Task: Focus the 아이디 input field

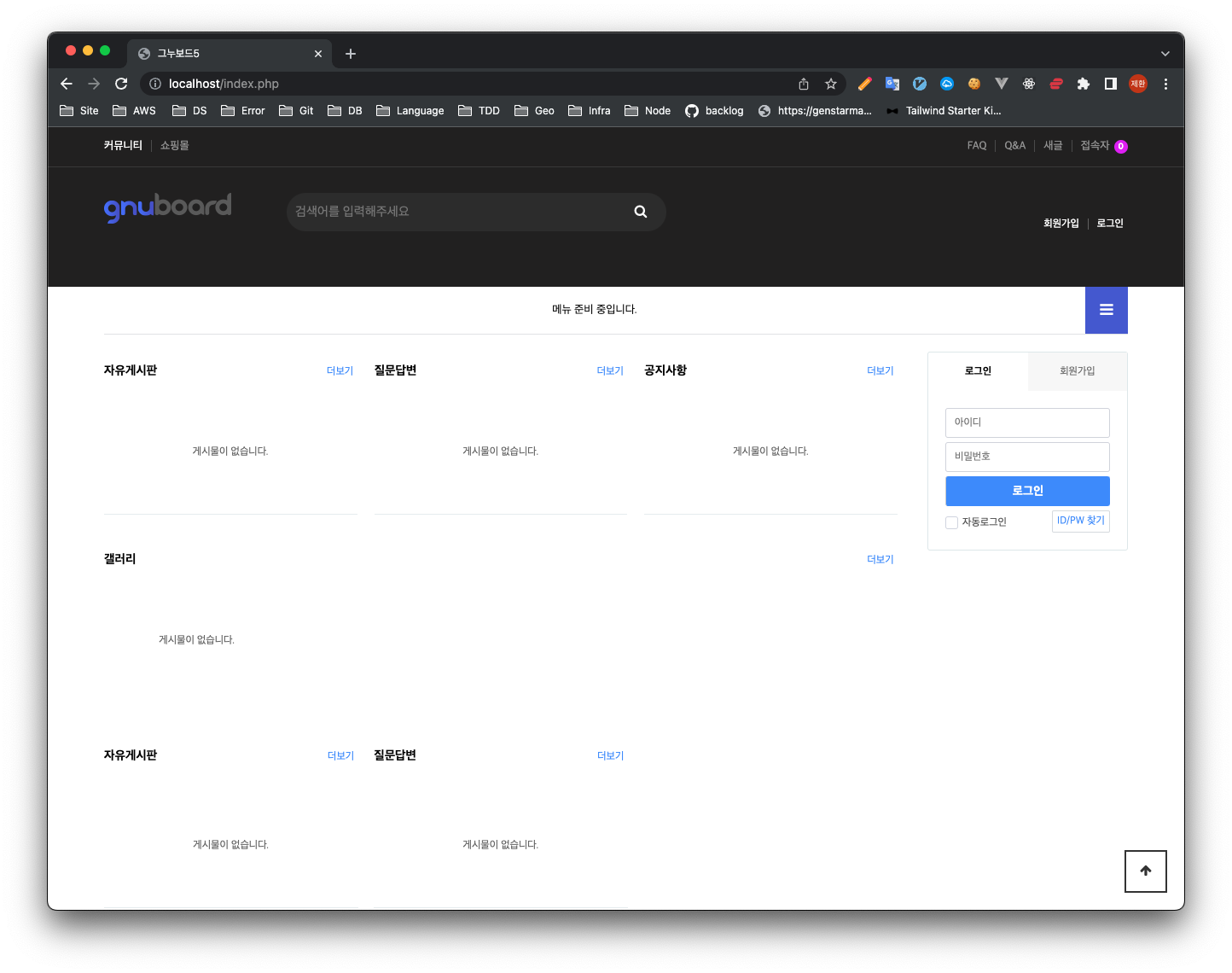Action: point(1027,422)
